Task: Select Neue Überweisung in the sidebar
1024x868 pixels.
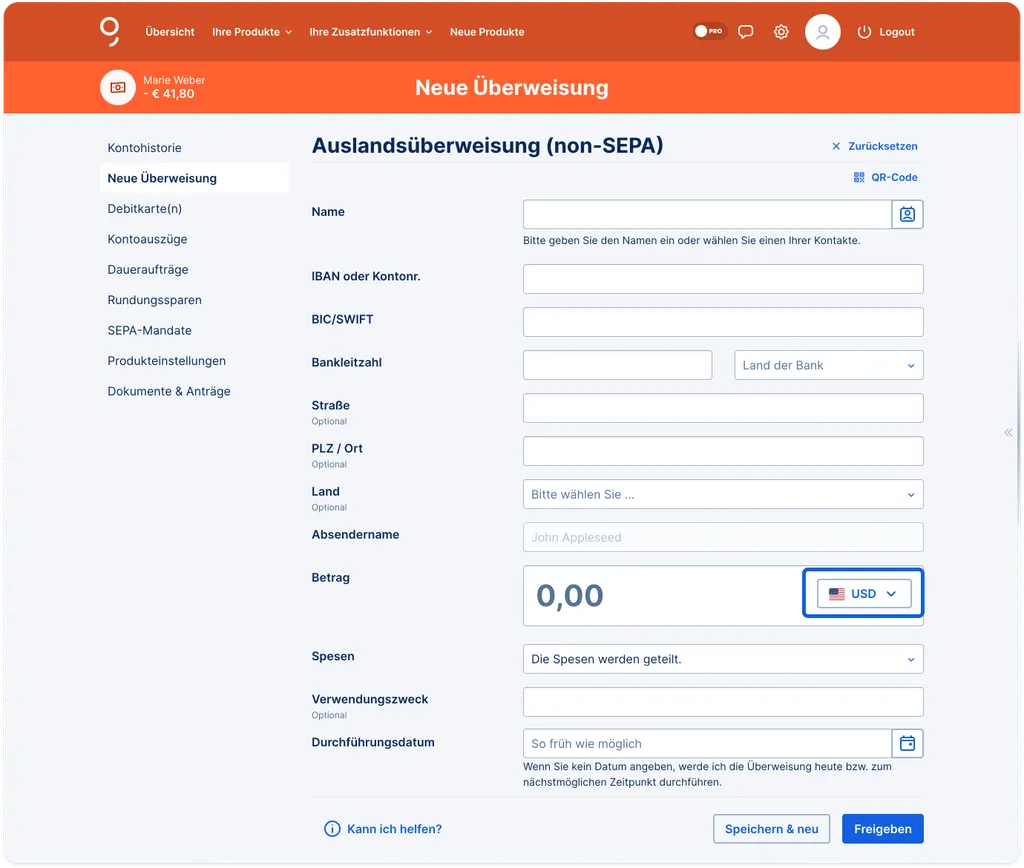Action: pos(195,178)
